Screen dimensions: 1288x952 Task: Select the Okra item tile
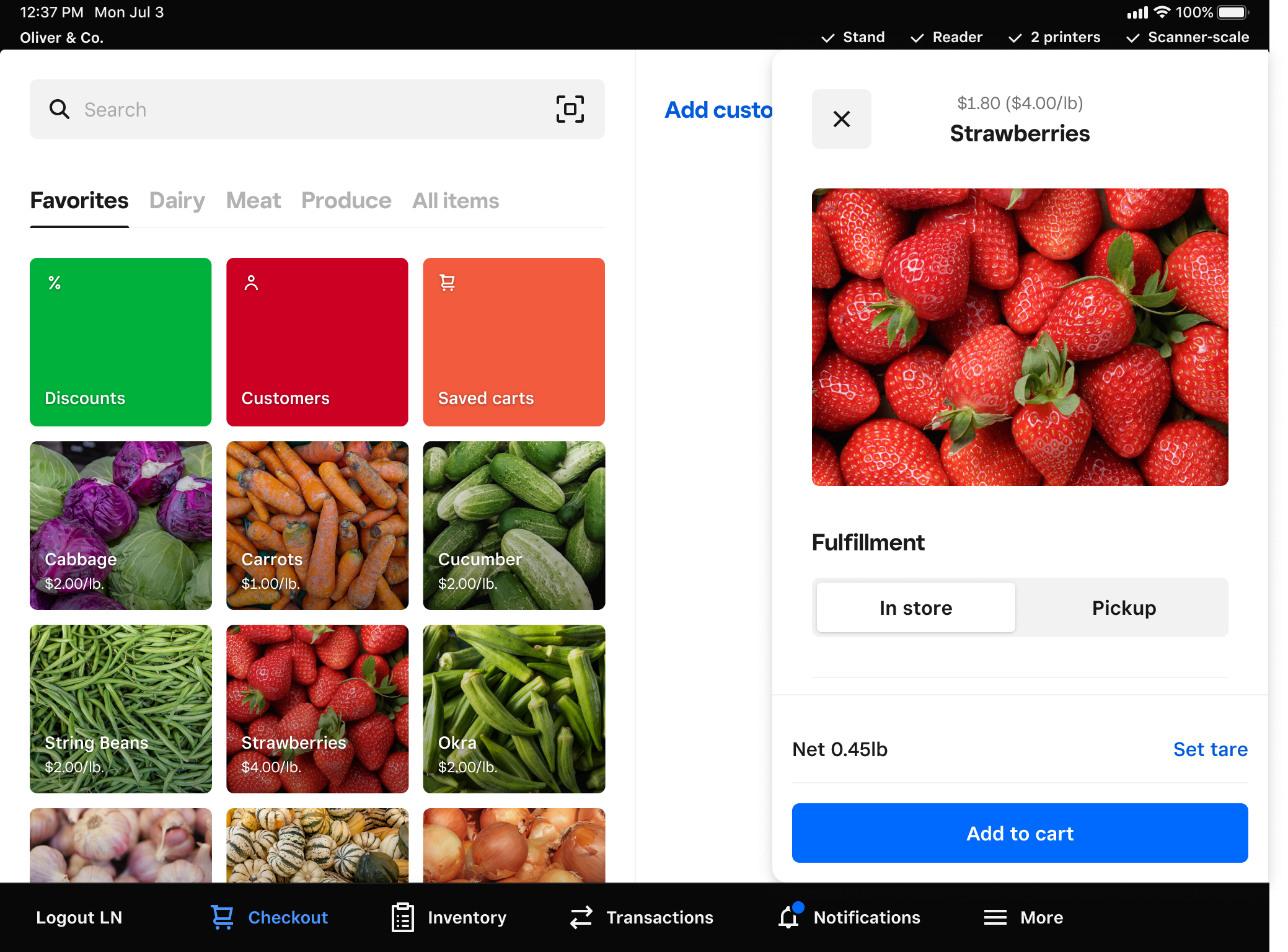tap(514, 709)
